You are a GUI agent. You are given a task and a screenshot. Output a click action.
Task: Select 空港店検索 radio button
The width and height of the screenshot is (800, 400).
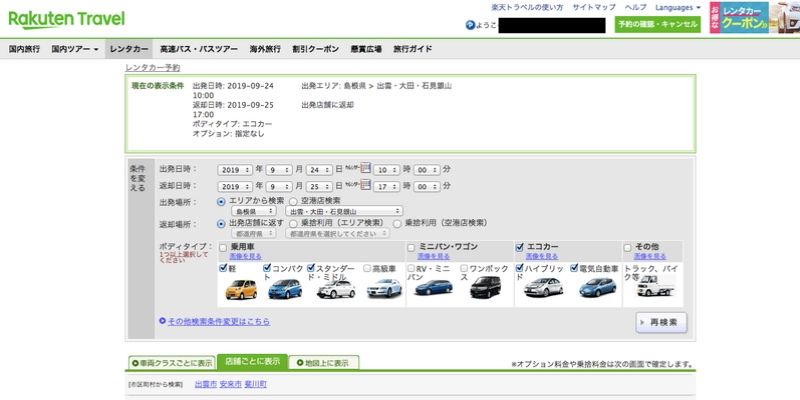tap(293, 202)
